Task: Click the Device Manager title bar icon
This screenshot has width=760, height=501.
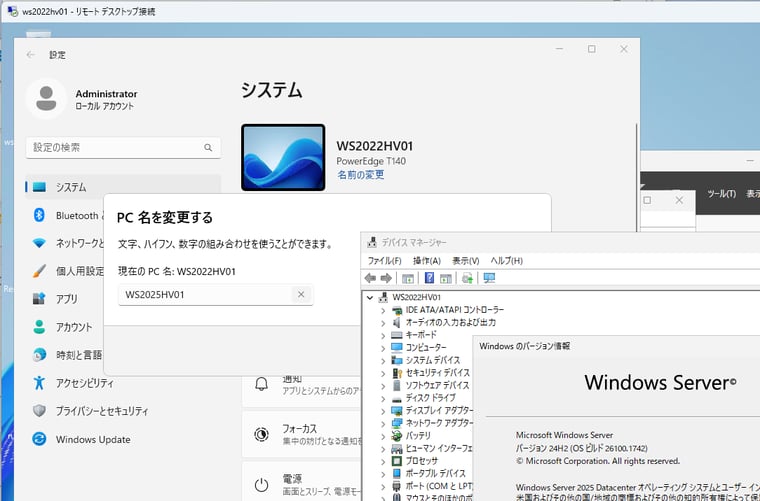Action: pos(372,242)
